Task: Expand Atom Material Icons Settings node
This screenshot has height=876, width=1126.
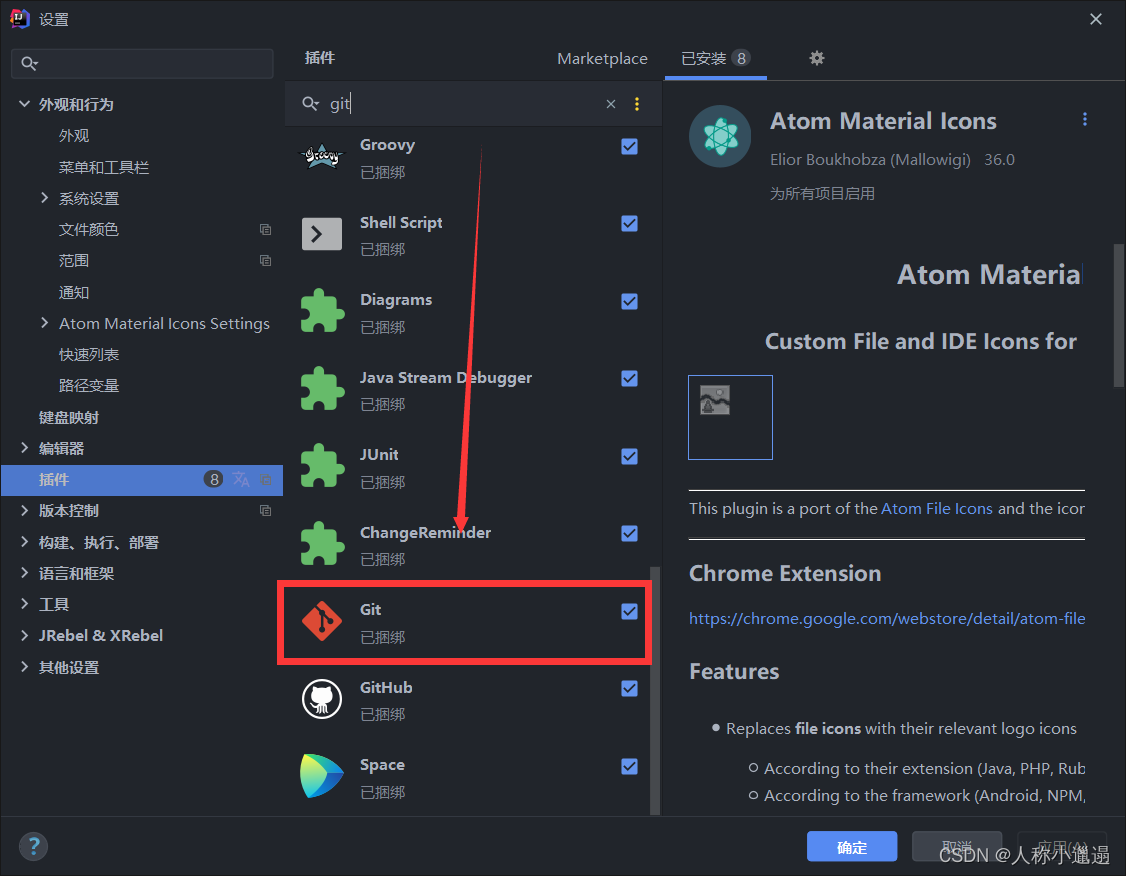Action: (45, 323)
